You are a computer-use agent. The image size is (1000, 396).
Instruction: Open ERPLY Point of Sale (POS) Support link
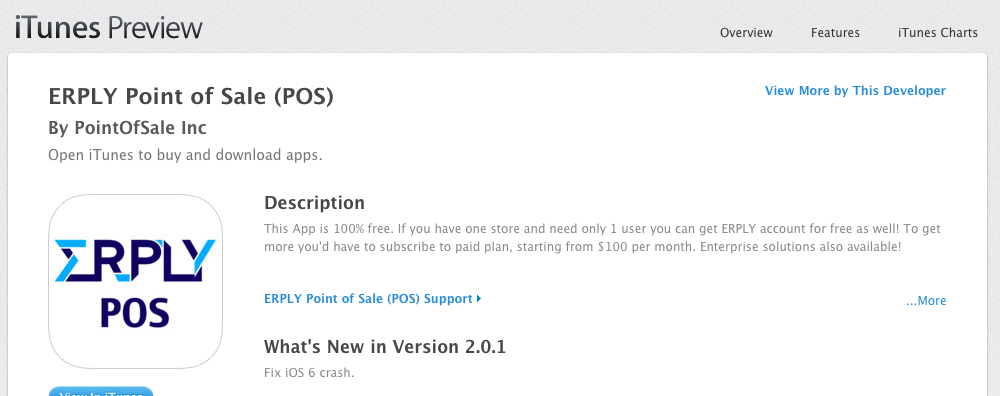(368, 298)
